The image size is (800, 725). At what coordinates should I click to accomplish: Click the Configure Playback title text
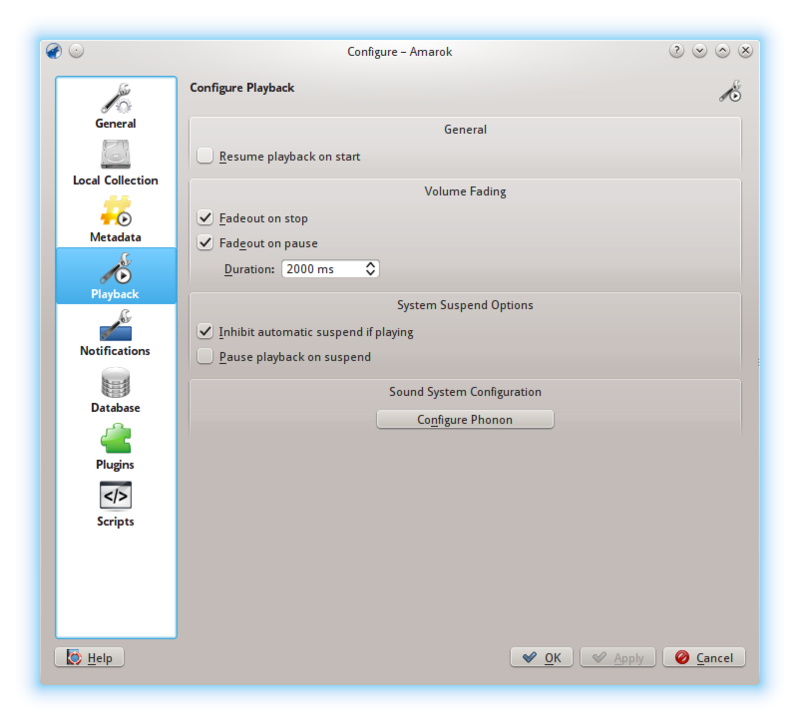coord(242,88)
